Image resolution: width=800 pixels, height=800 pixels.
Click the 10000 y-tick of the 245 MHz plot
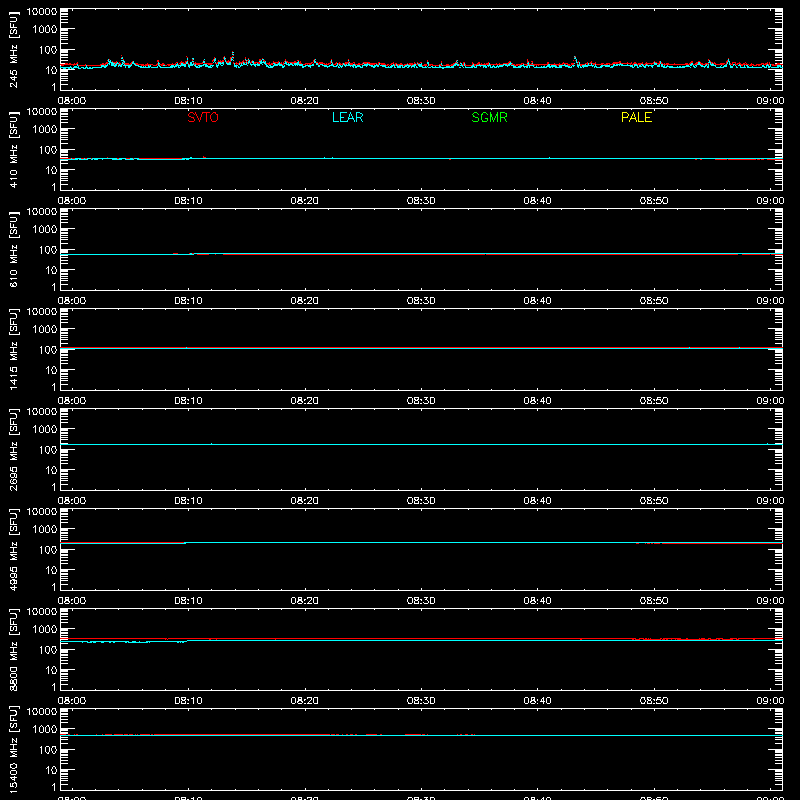click(x=42, y=12)
